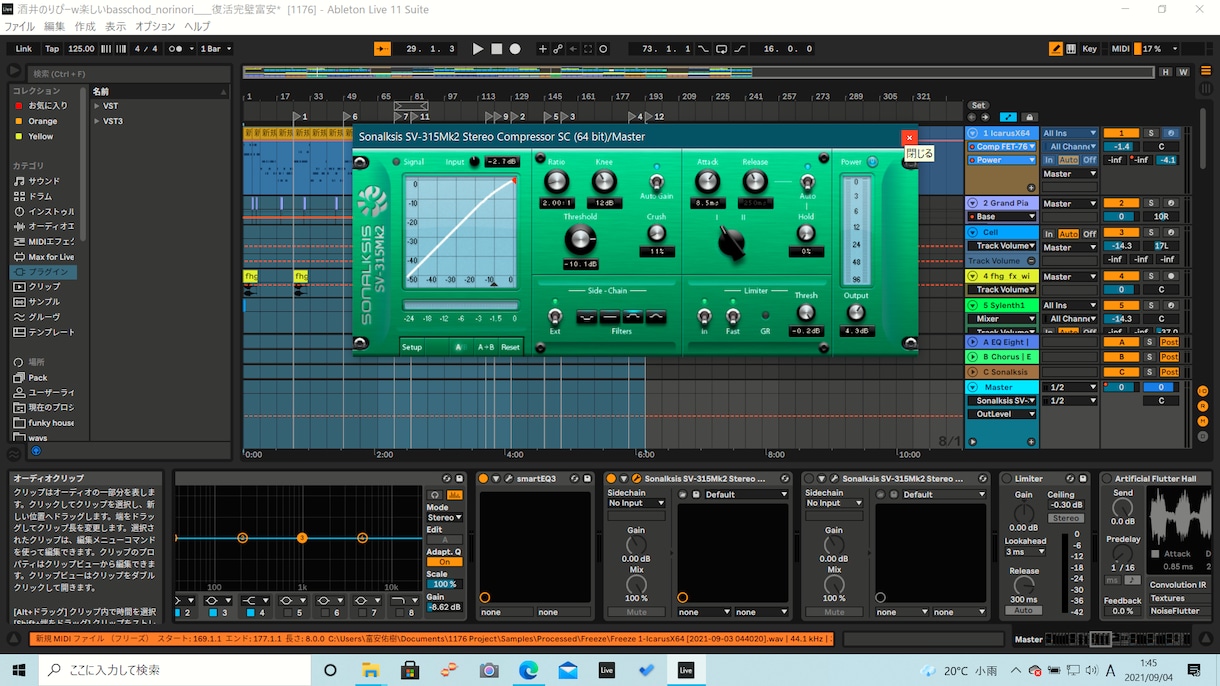Toggle compressor Power switch in Sonalksis plugin
1220x686 pixels.
coord(872,162)
